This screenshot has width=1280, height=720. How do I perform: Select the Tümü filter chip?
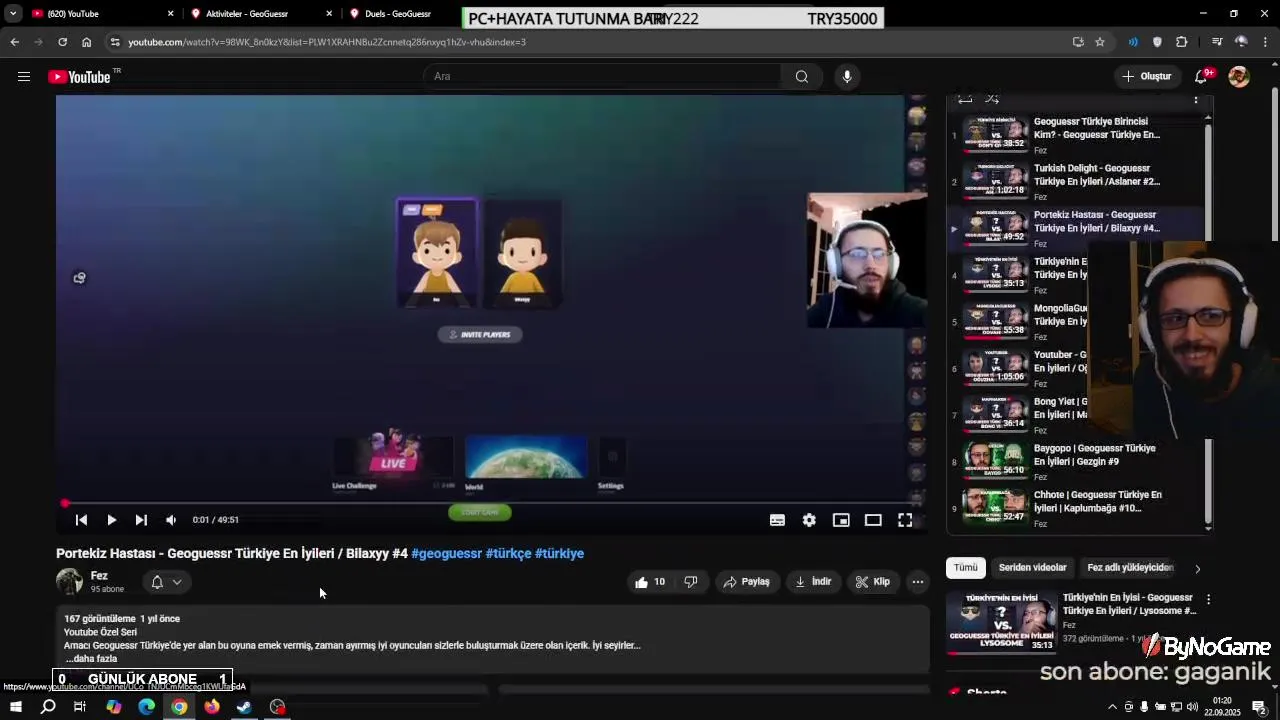[x=965, y=568]
